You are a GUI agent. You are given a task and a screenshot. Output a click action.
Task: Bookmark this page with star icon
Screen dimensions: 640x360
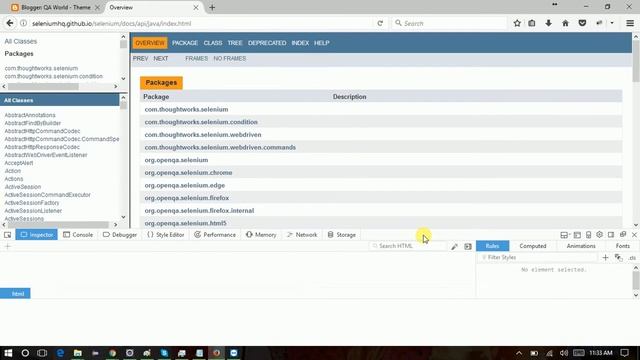517,23
